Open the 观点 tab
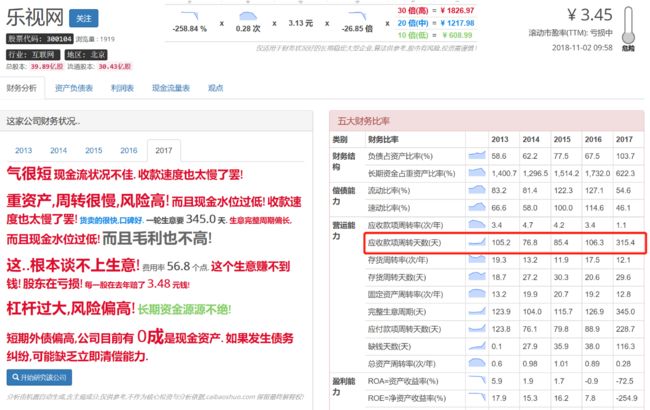650x410 pixels. click(x=216, y=88)
